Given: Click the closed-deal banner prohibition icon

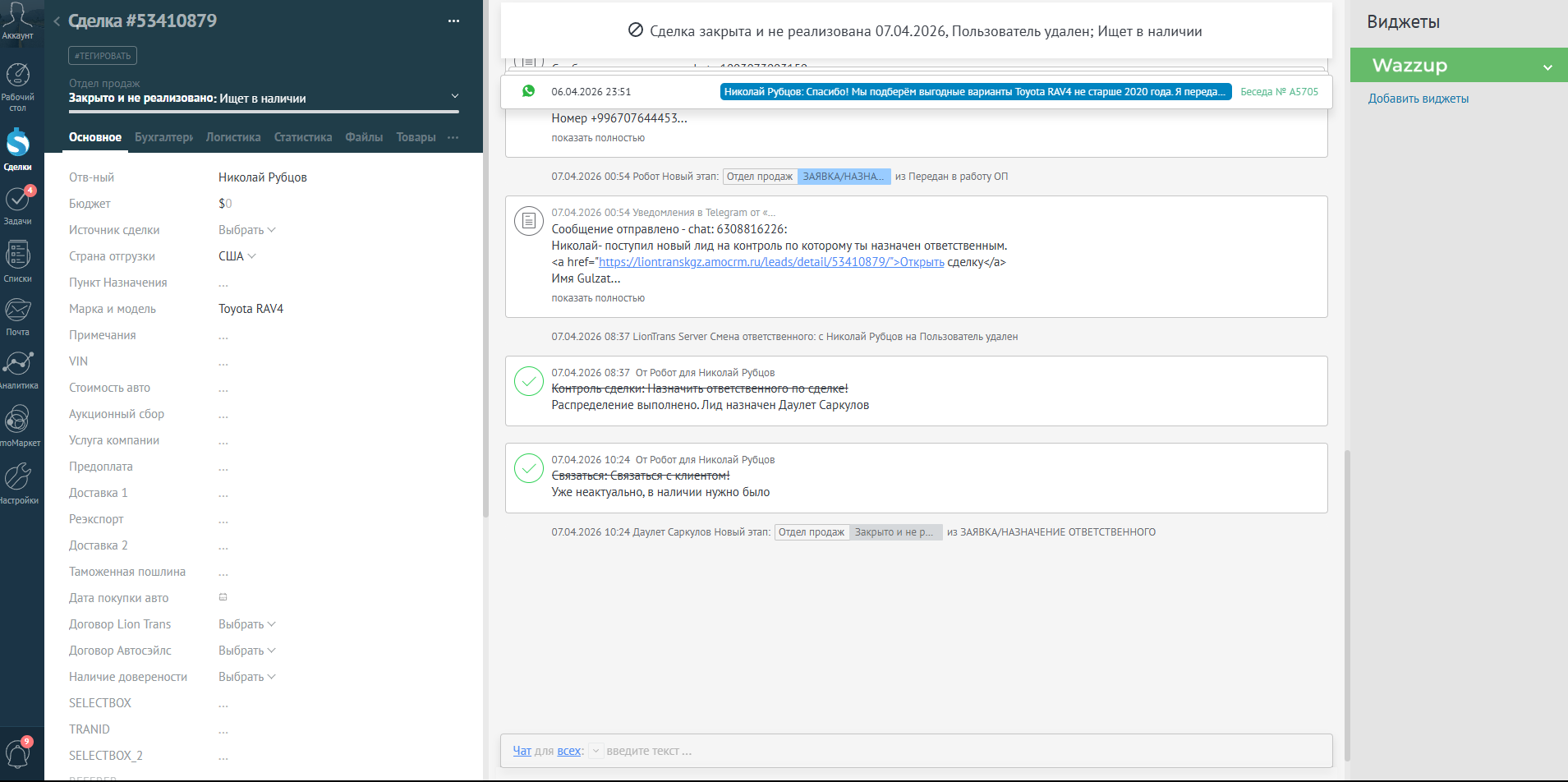Looking at the screenshot, I should pos(636,30).
